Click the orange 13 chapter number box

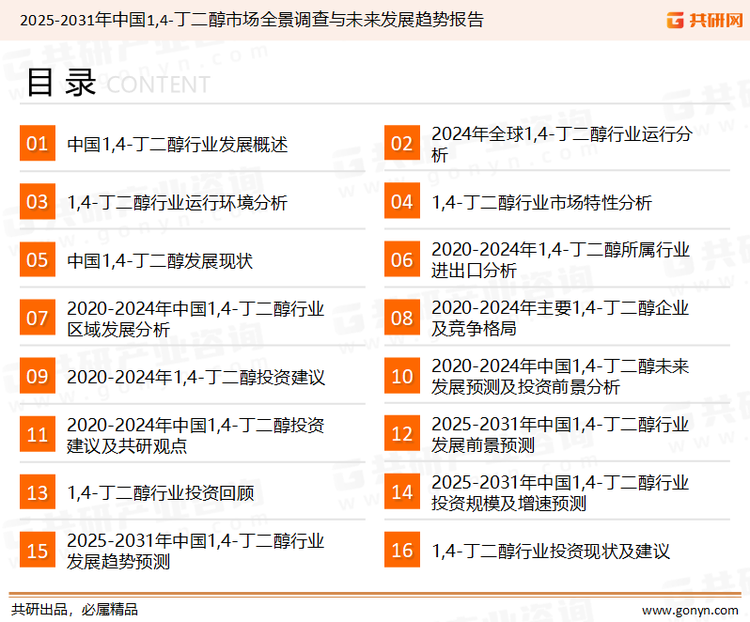pos(37,492)
